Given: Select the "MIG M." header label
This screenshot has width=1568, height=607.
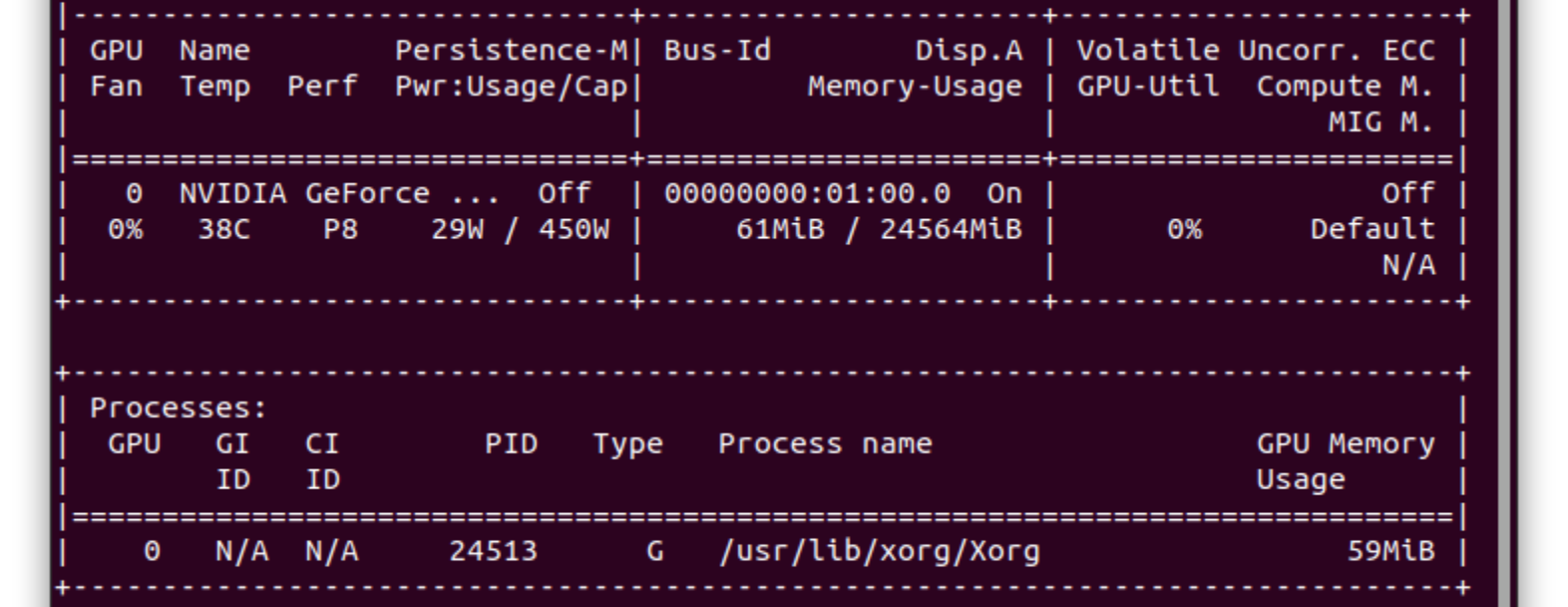Looking at the screenshot, I should tap(1380, 123).
